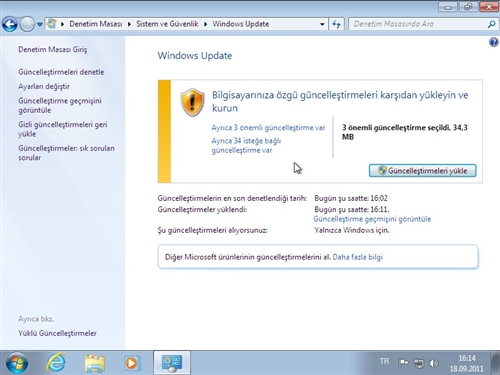Open the recent pages dropdown arrow
500x375 pixels.
pyautogui.click(x=40, y=24)
